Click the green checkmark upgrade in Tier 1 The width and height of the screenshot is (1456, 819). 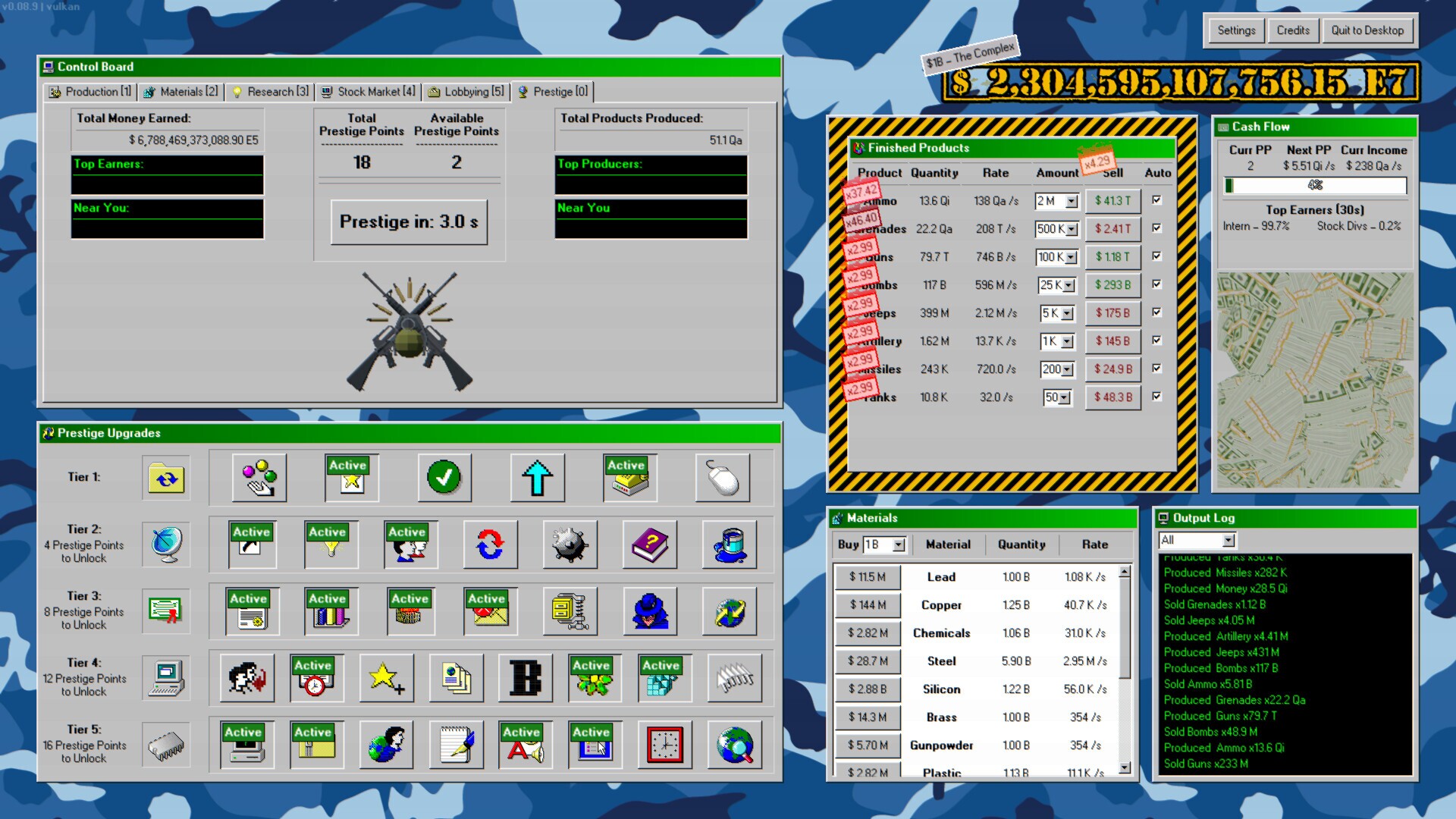[x=444, y=478]
